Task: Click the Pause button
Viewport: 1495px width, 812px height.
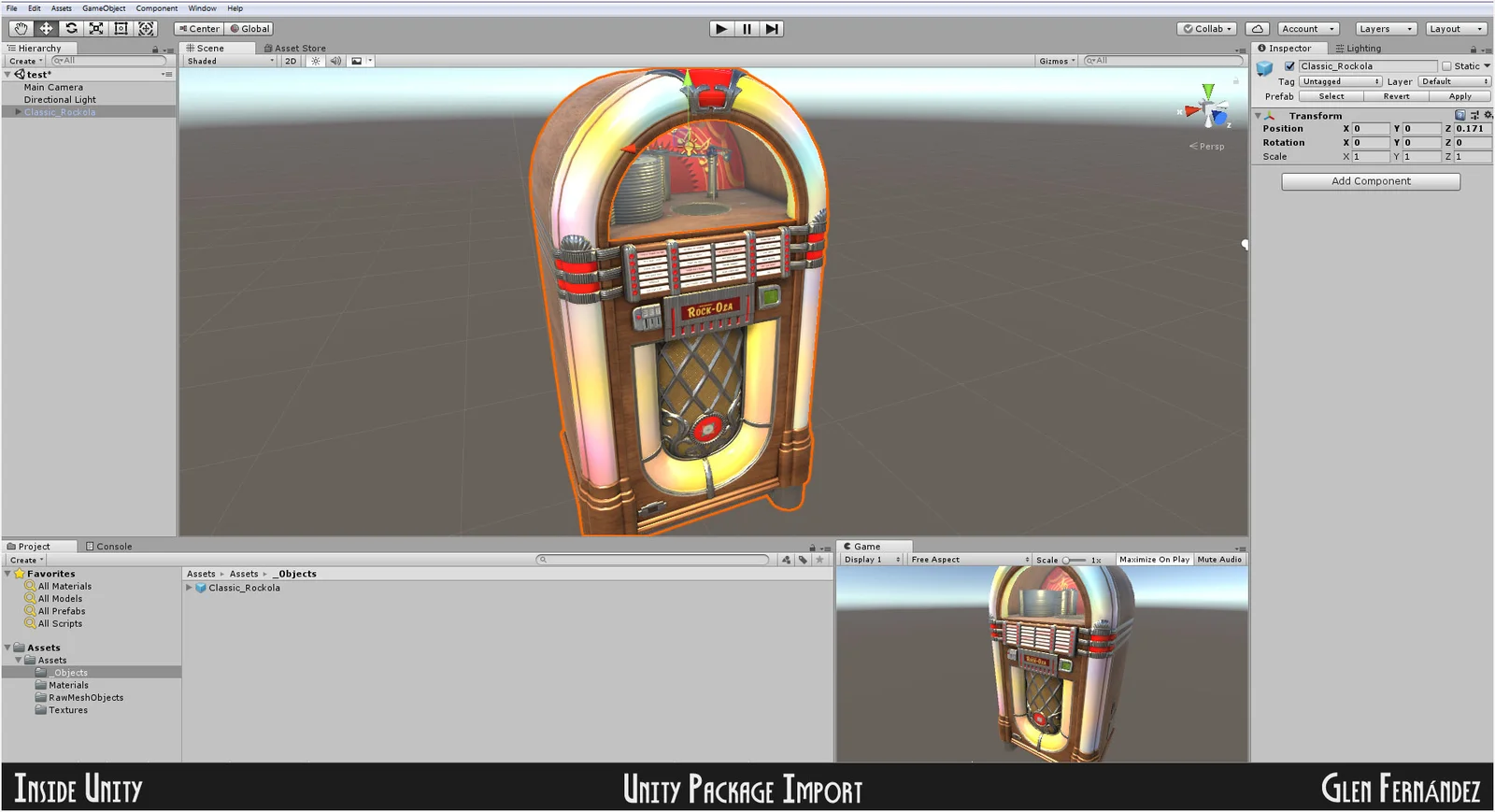Action: tap(747, 29)
